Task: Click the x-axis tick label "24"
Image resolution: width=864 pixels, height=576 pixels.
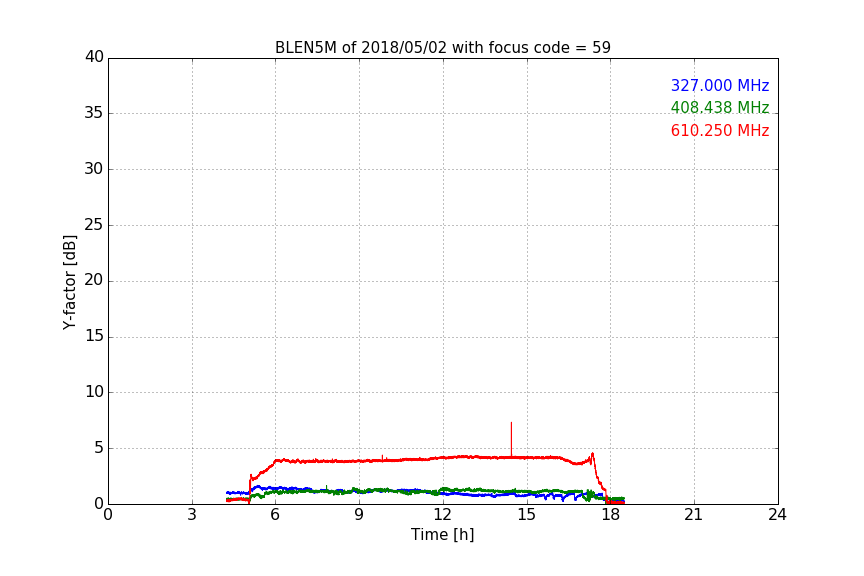Action: [x=777, y=515]
